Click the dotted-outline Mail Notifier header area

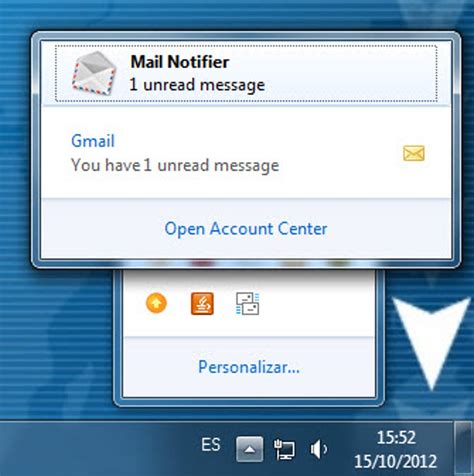point(246,73)
